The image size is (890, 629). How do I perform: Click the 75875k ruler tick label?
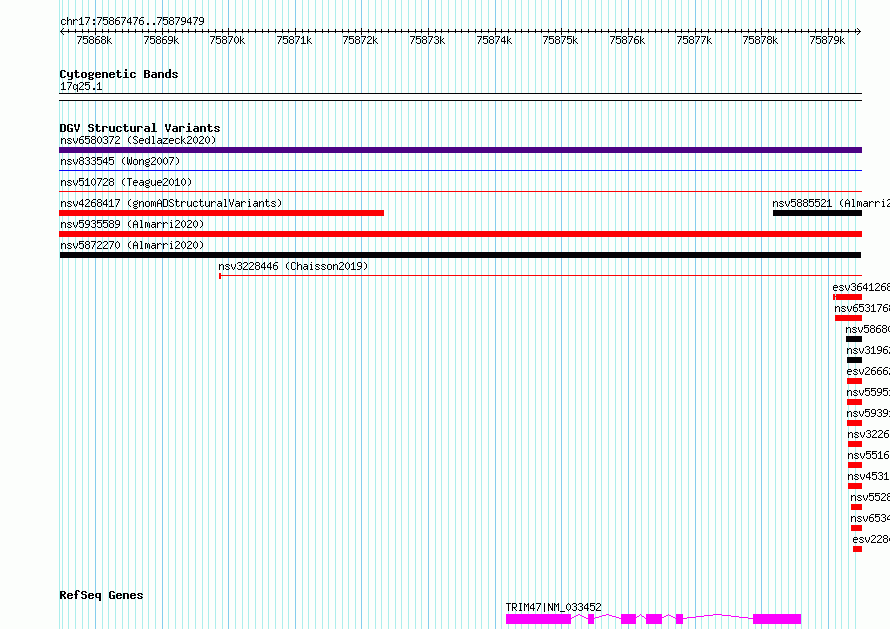[560, 40]
